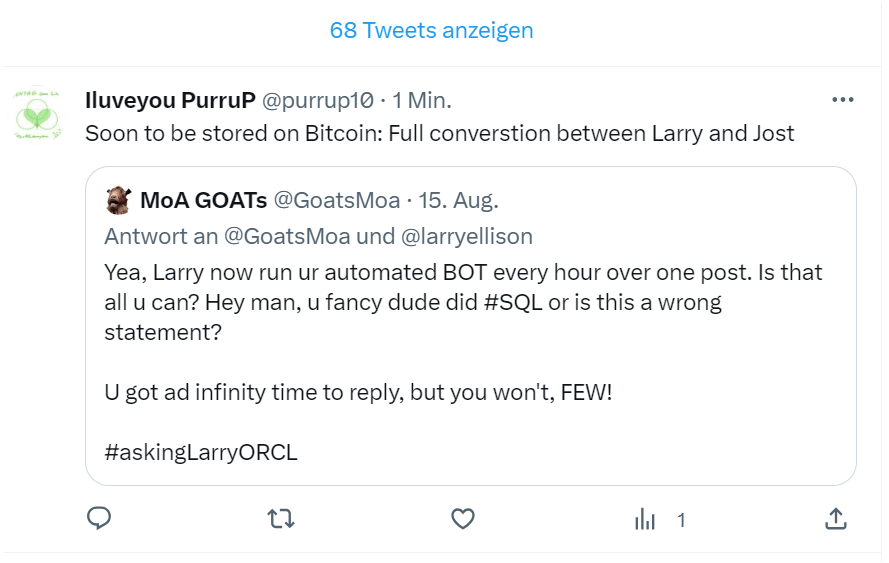Image resolution: width=889 pixels, height=563 pixels.
Task: Go to MoA GOATs account name
Action: pos(203,201)
